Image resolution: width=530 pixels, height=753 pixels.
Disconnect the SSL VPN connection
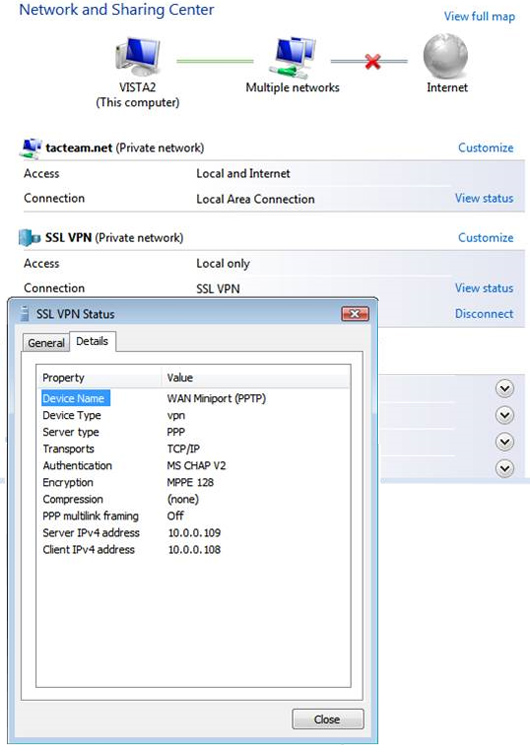coord(484,314)
